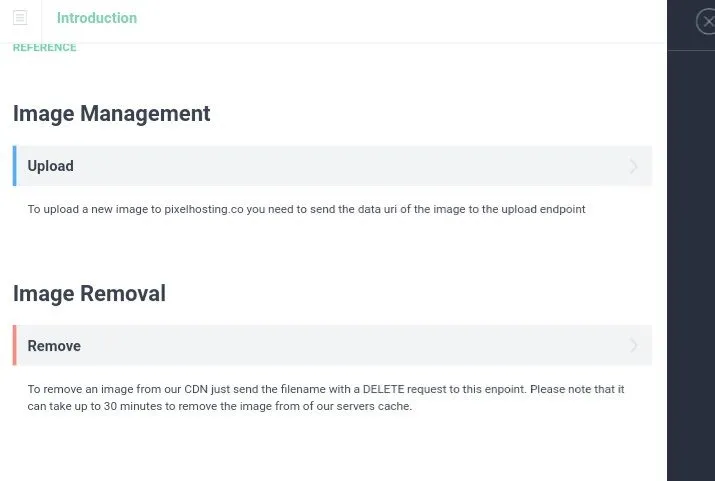
Task: Click the blue accent bar beside Upload
Action: click(15, 166)
